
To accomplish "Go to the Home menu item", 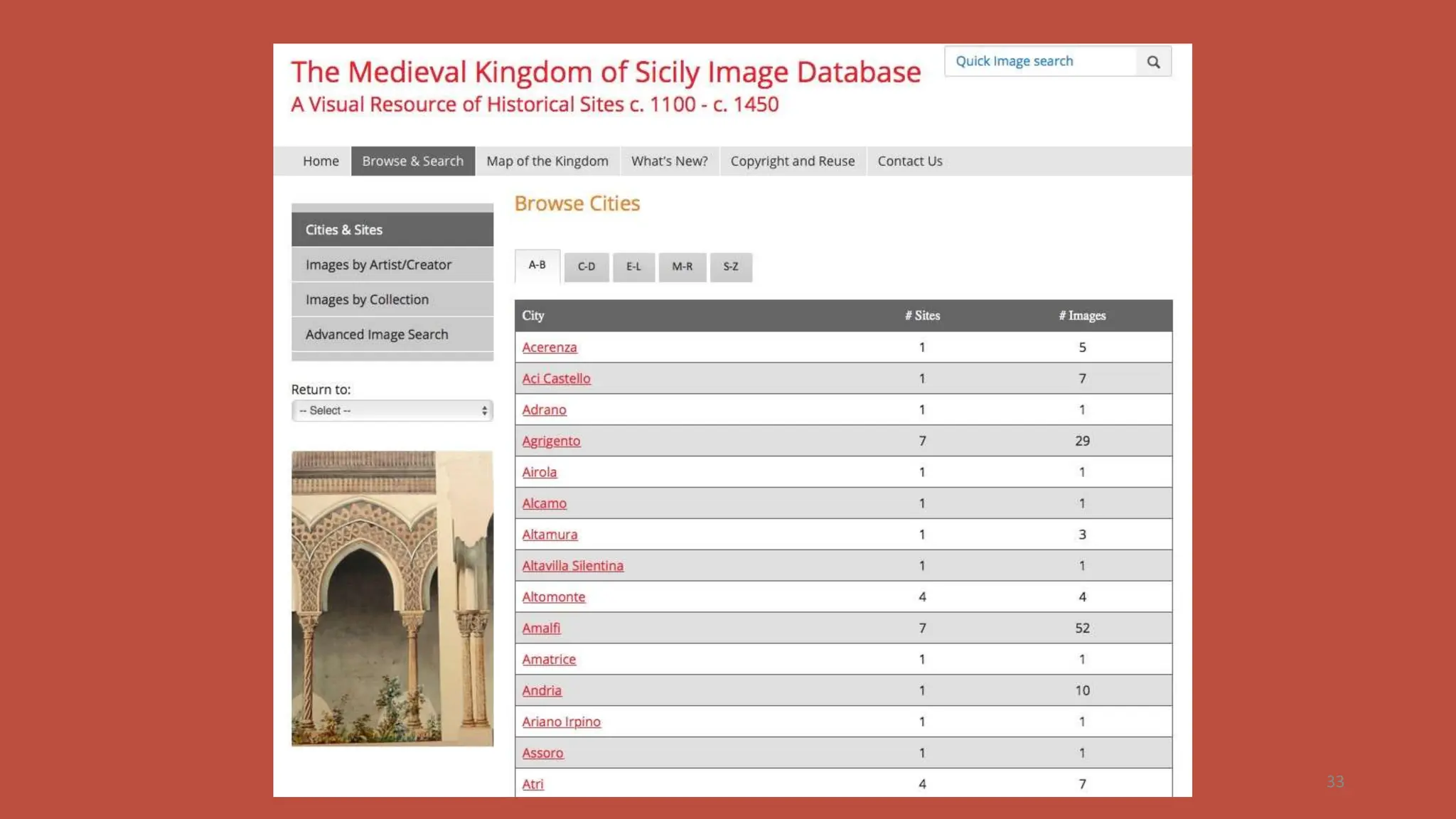I will pos(321,161).
